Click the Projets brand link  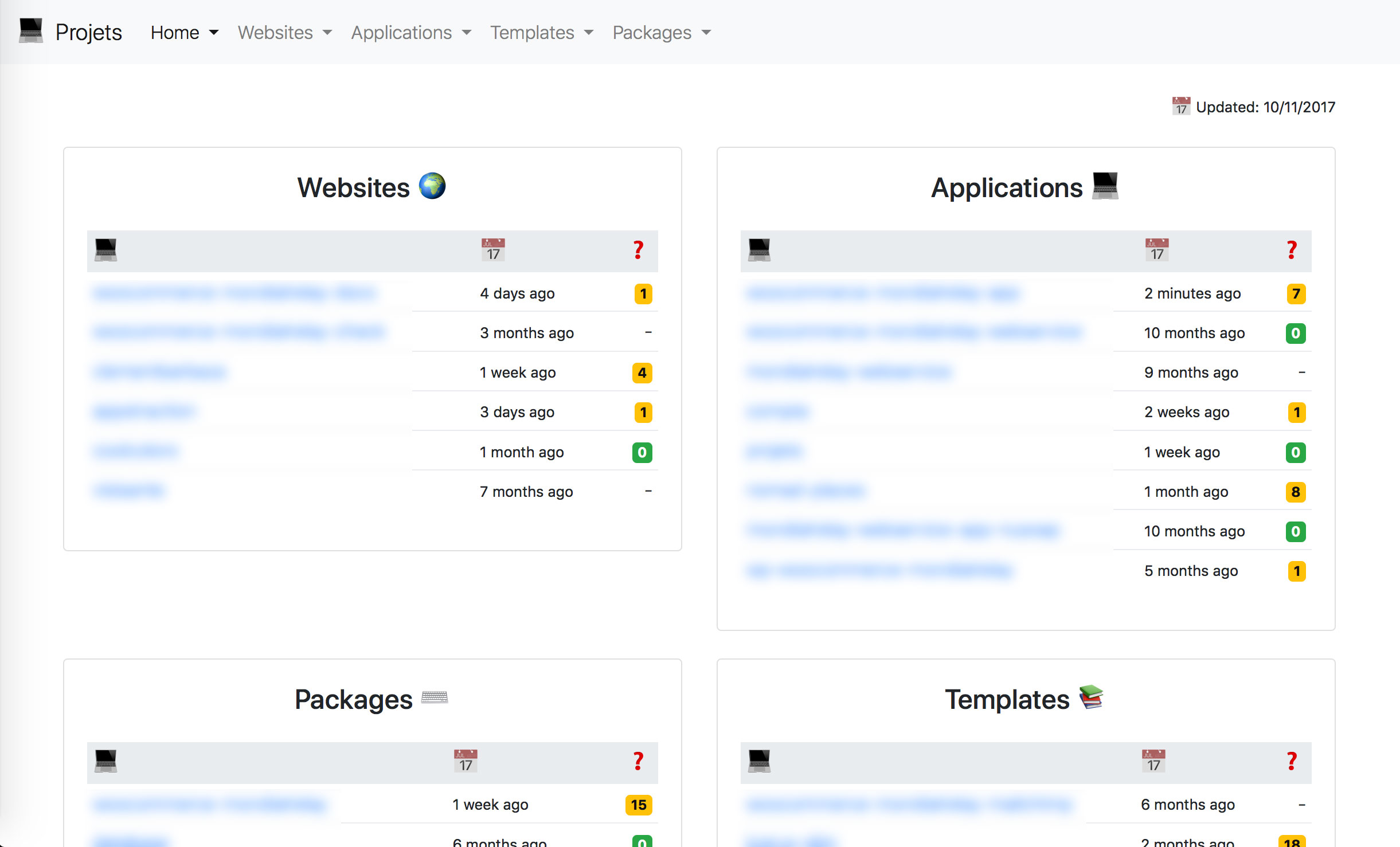tap(88, 33)
